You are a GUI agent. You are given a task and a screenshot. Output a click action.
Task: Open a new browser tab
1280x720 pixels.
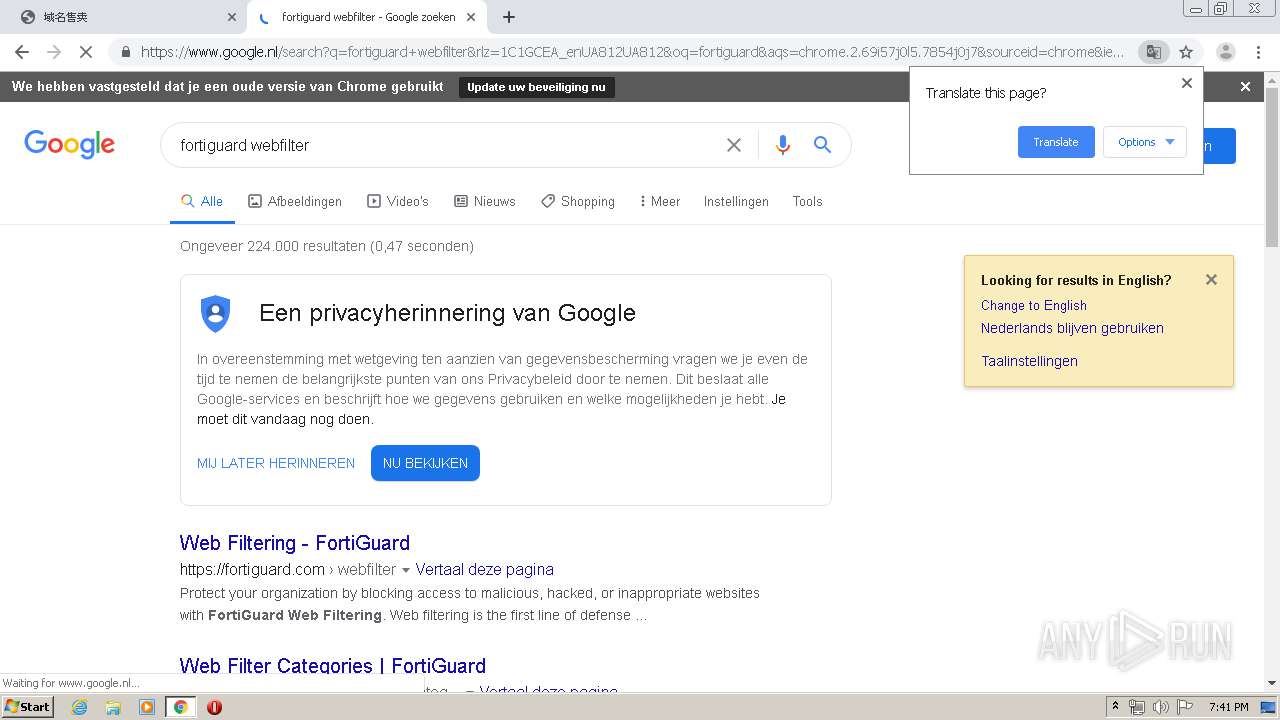[509, 17]
